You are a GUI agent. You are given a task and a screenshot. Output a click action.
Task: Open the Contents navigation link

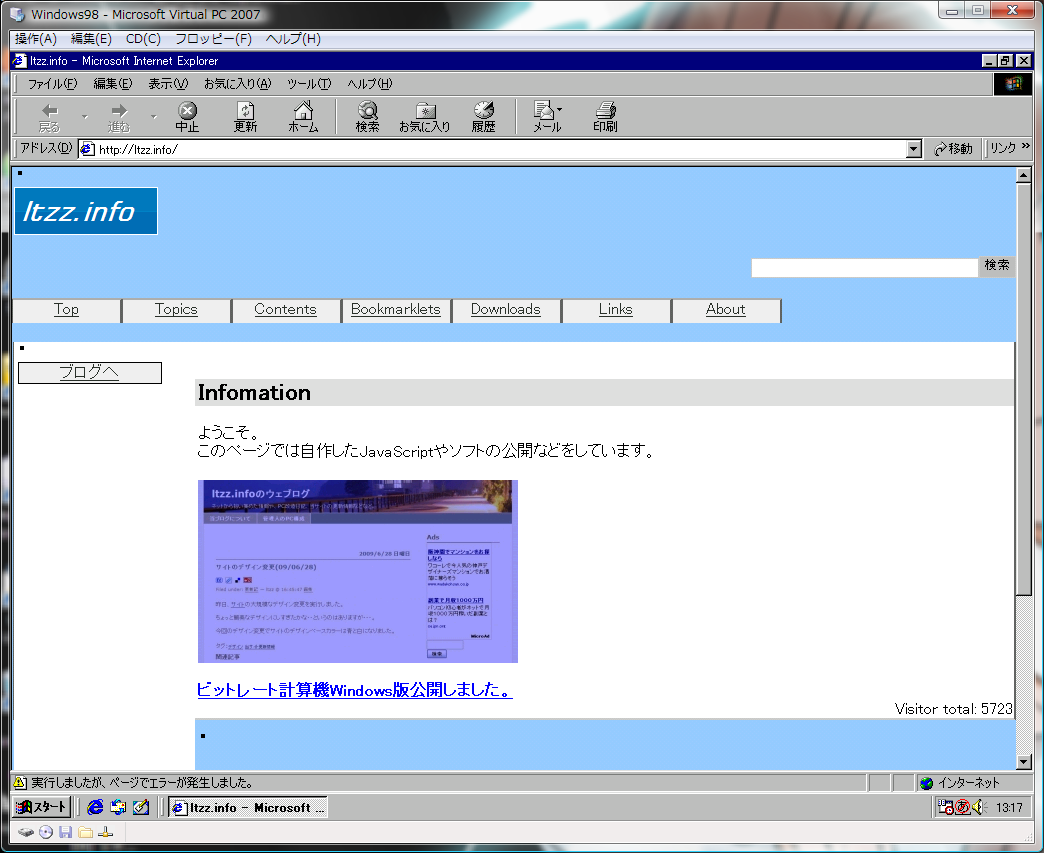(286, 309)
